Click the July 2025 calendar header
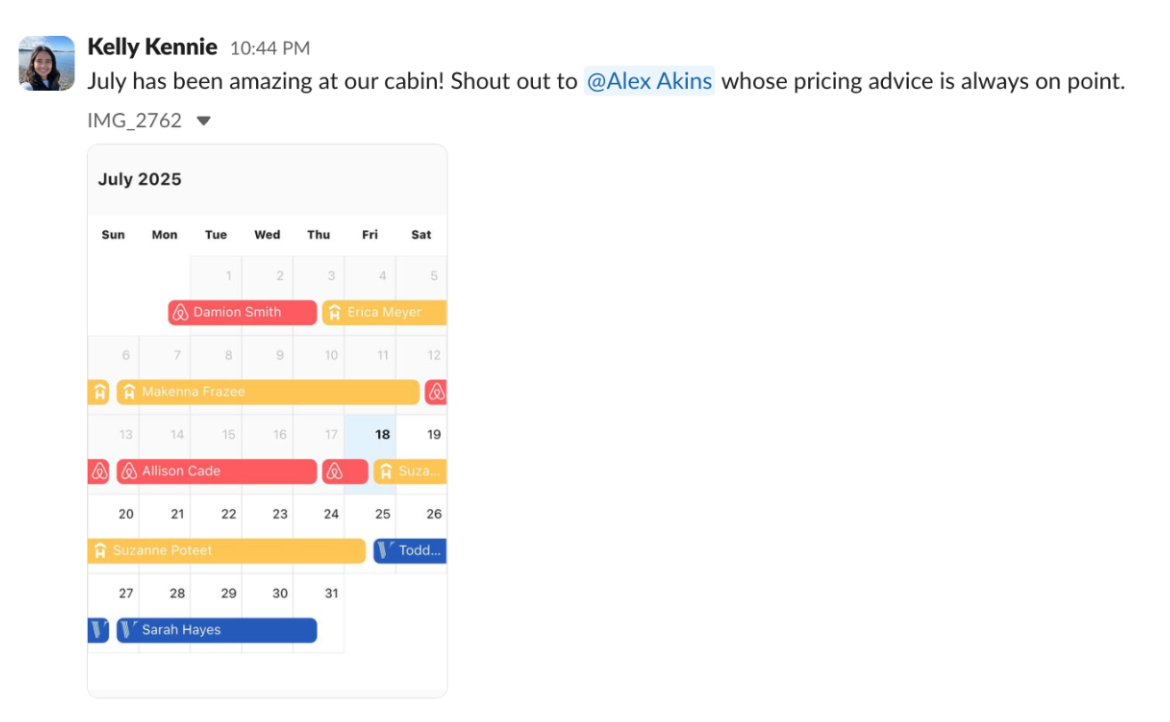 coord(140,180)
